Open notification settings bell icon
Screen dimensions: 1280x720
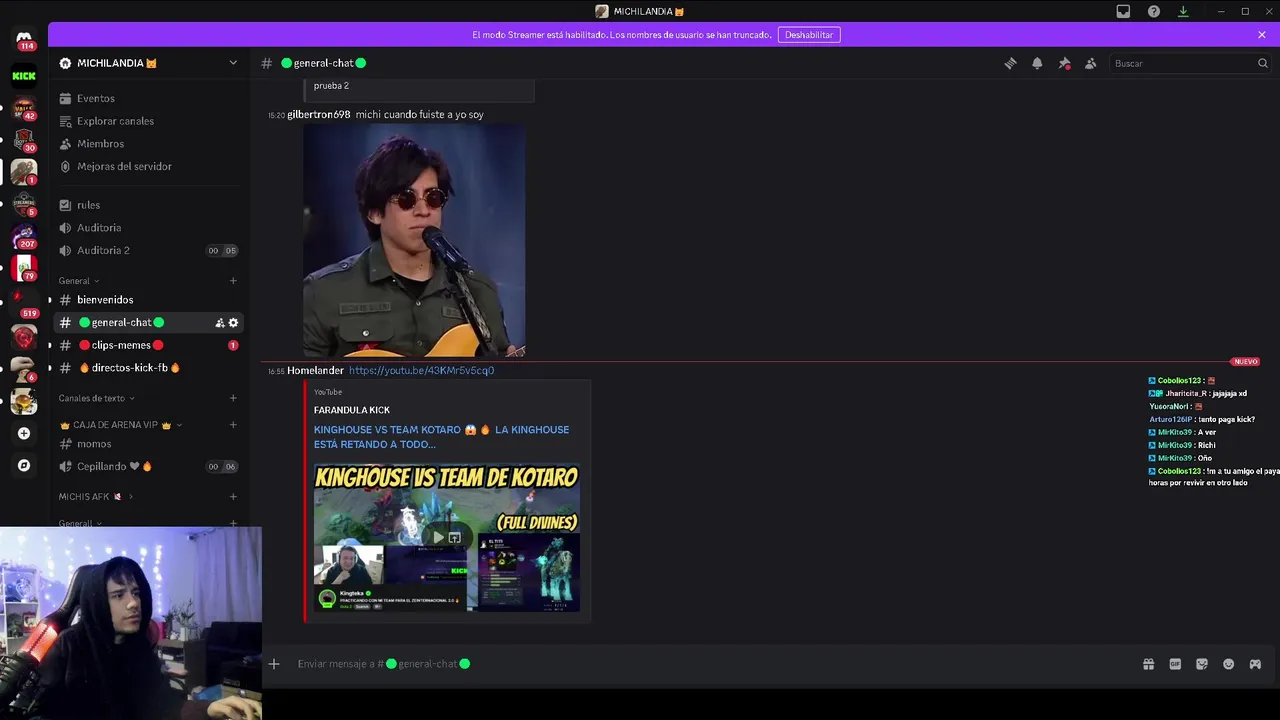tap(1037, 63)
